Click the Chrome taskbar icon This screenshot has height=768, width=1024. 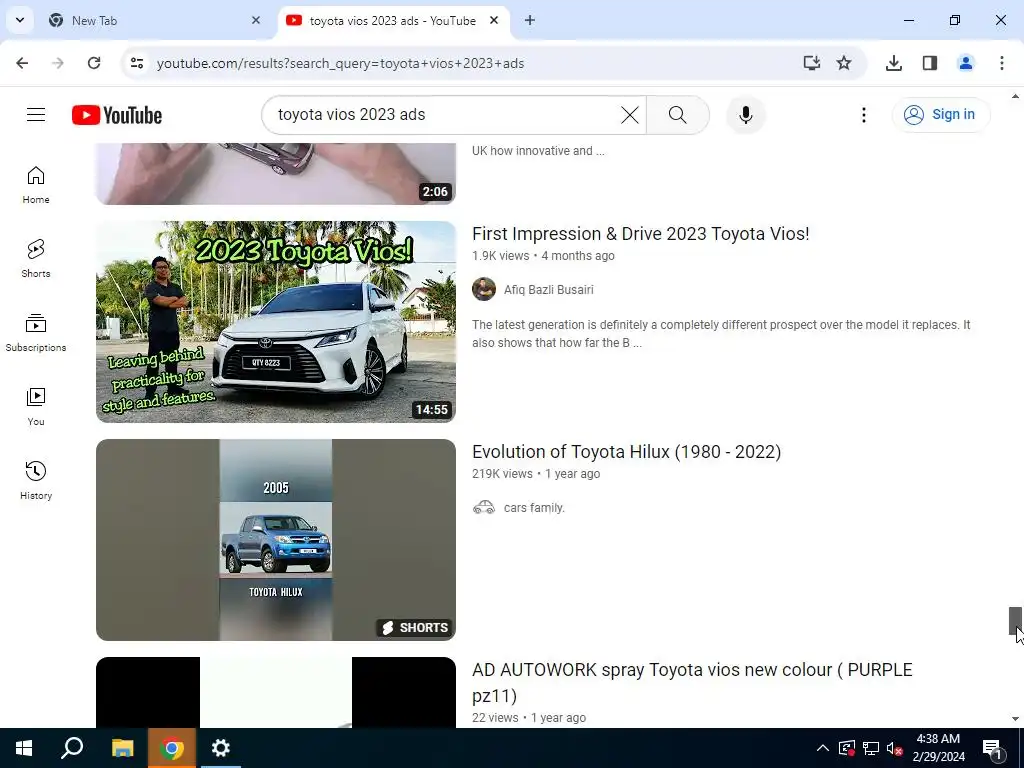pyautogui.click(x=171, y=748)
